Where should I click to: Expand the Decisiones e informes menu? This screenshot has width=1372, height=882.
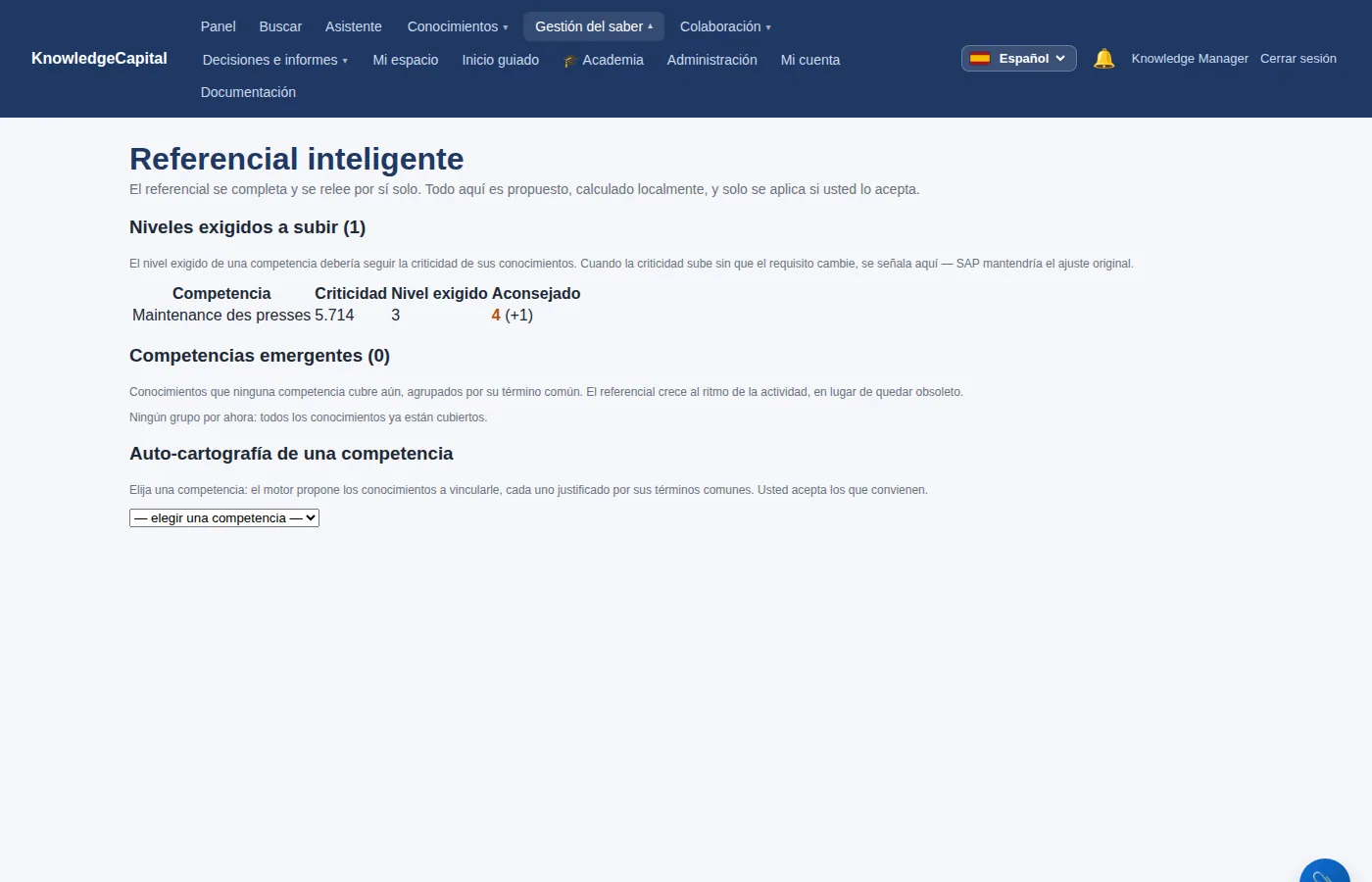(x=275, y=60)
